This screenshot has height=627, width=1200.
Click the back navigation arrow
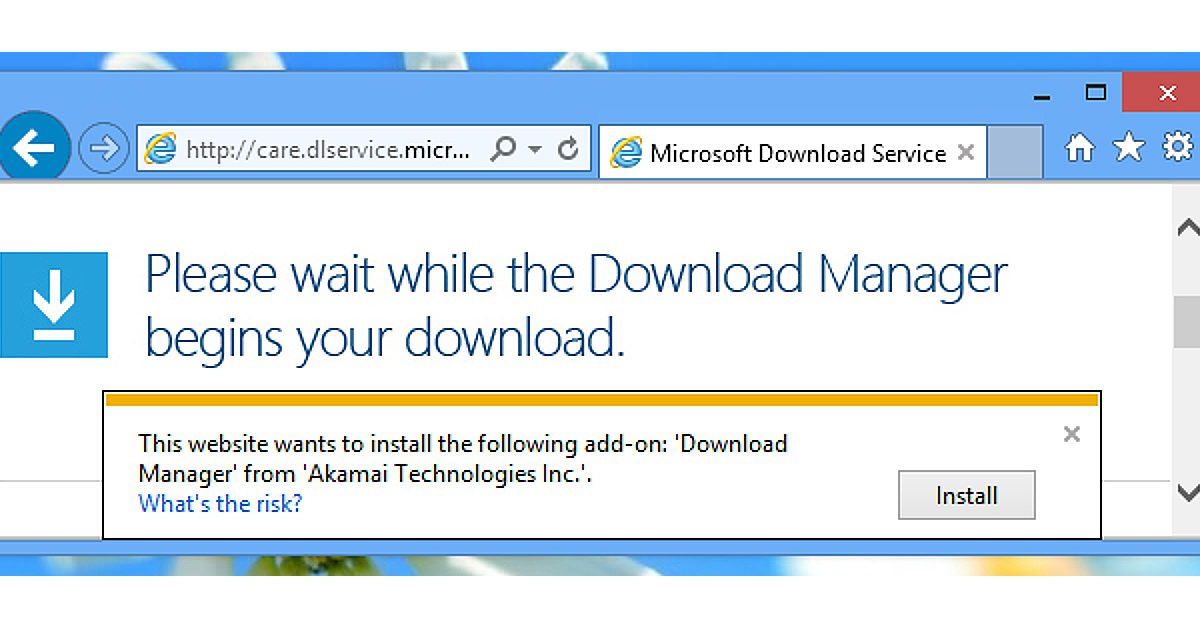[x=35, y=147]
